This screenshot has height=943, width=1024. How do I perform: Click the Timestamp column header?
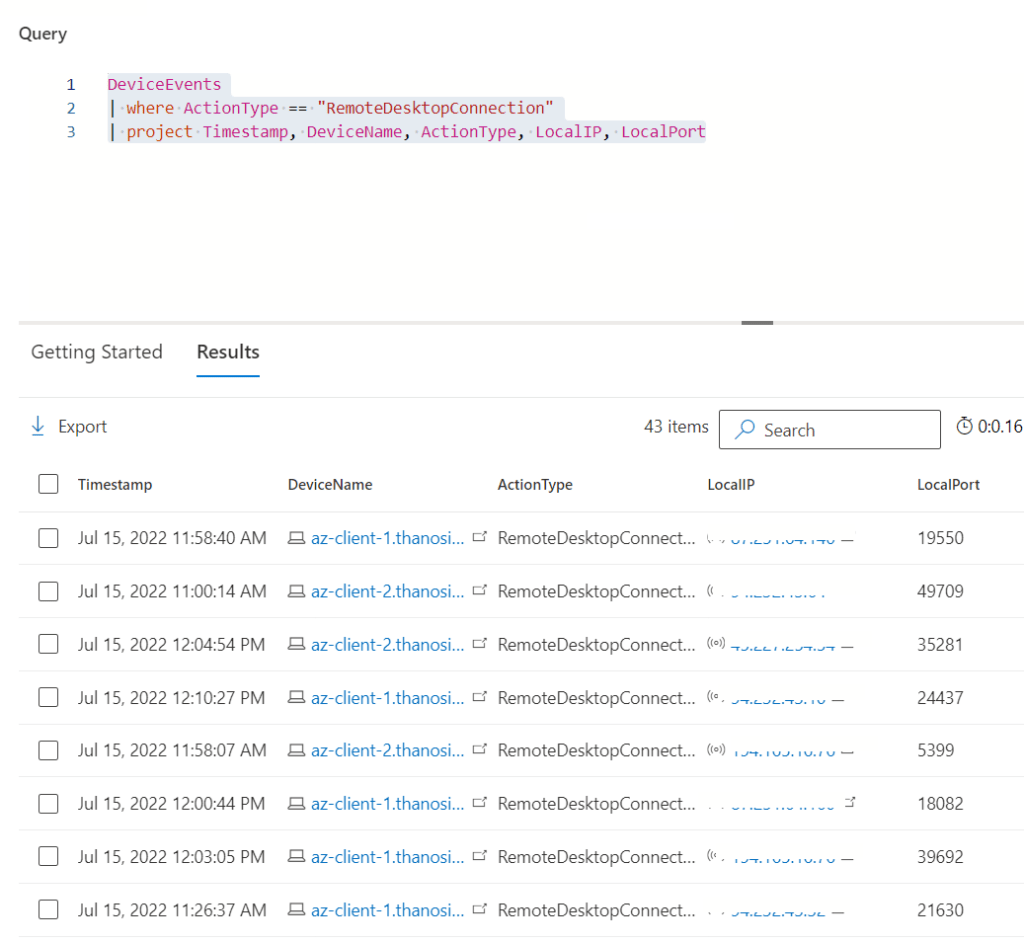point(115,484)
